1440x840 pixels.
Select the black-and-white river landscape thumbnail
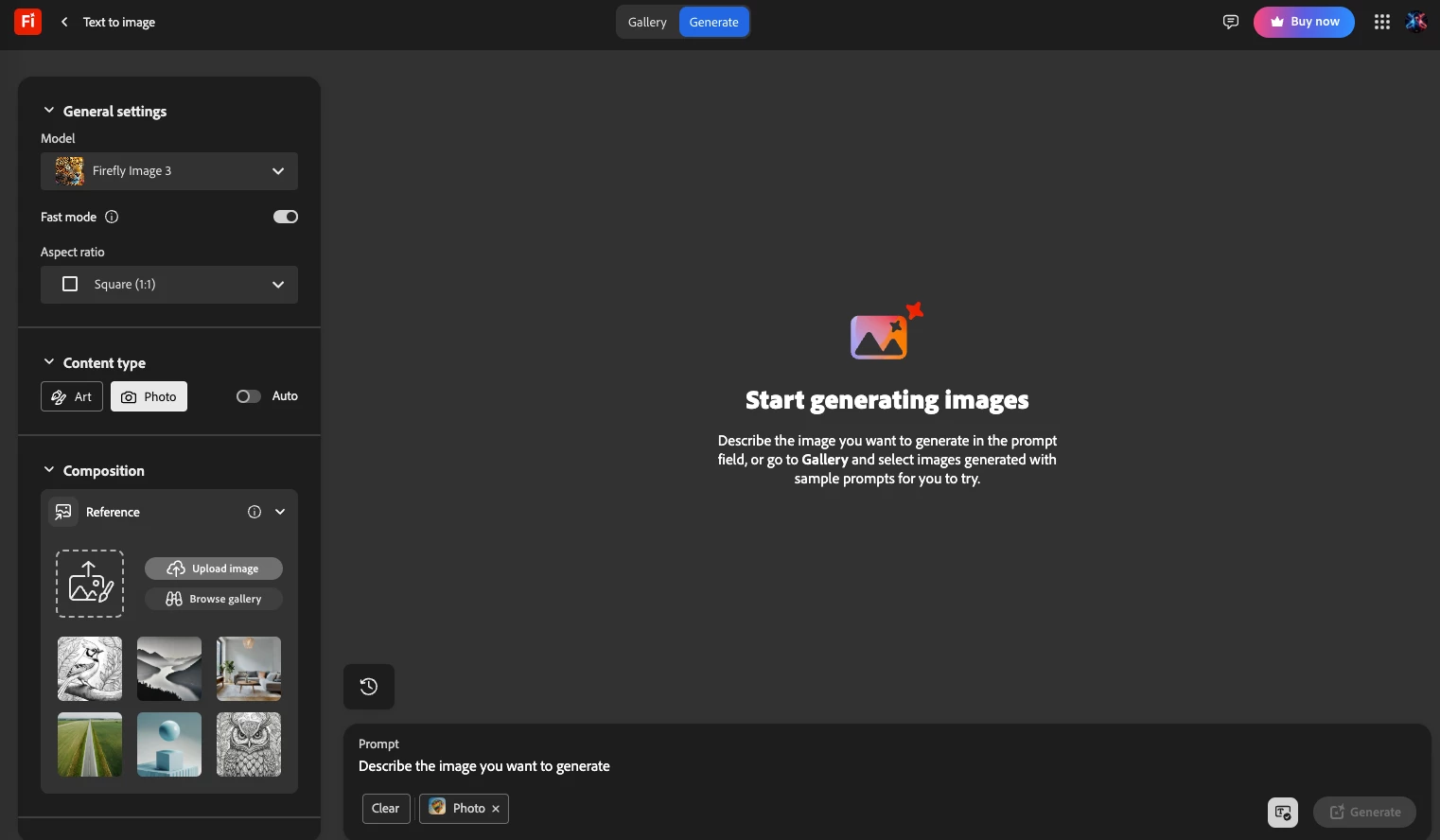click(169, 669)
